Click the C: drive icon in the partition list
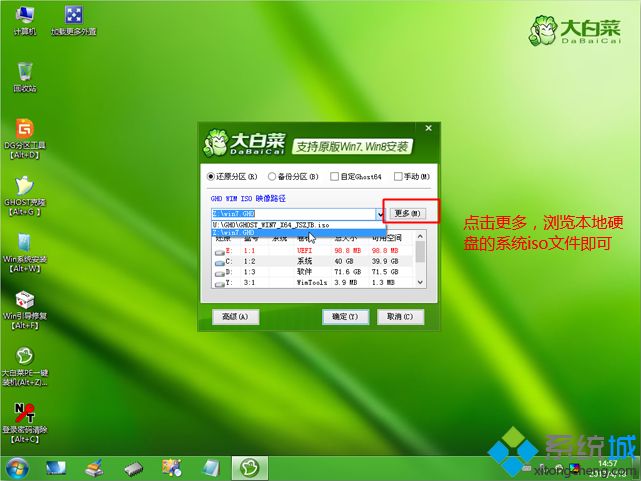 (220, 263)
